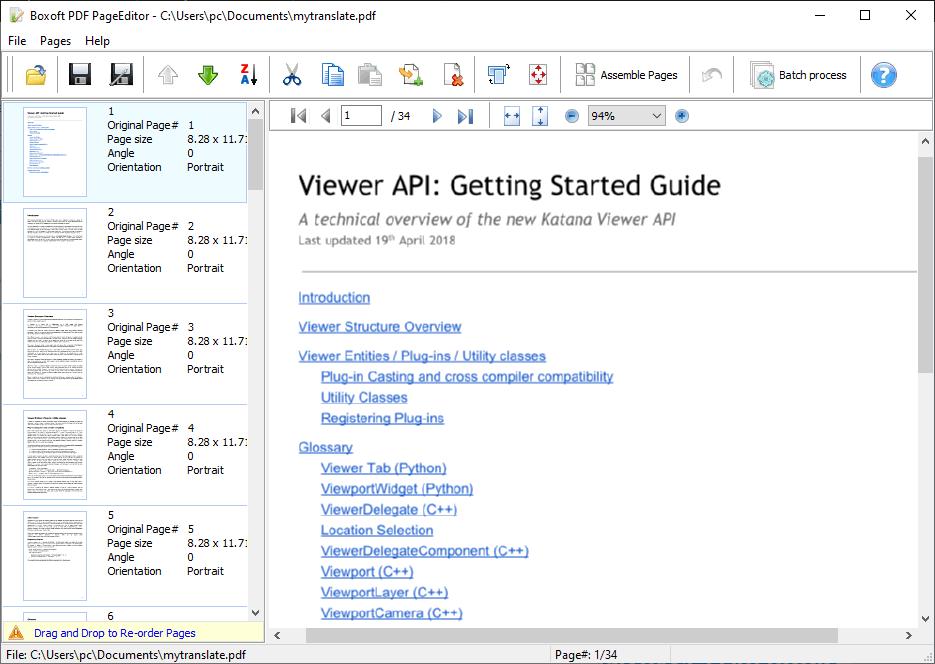Open a PDF file with the folder icon

tap(36, 75)
